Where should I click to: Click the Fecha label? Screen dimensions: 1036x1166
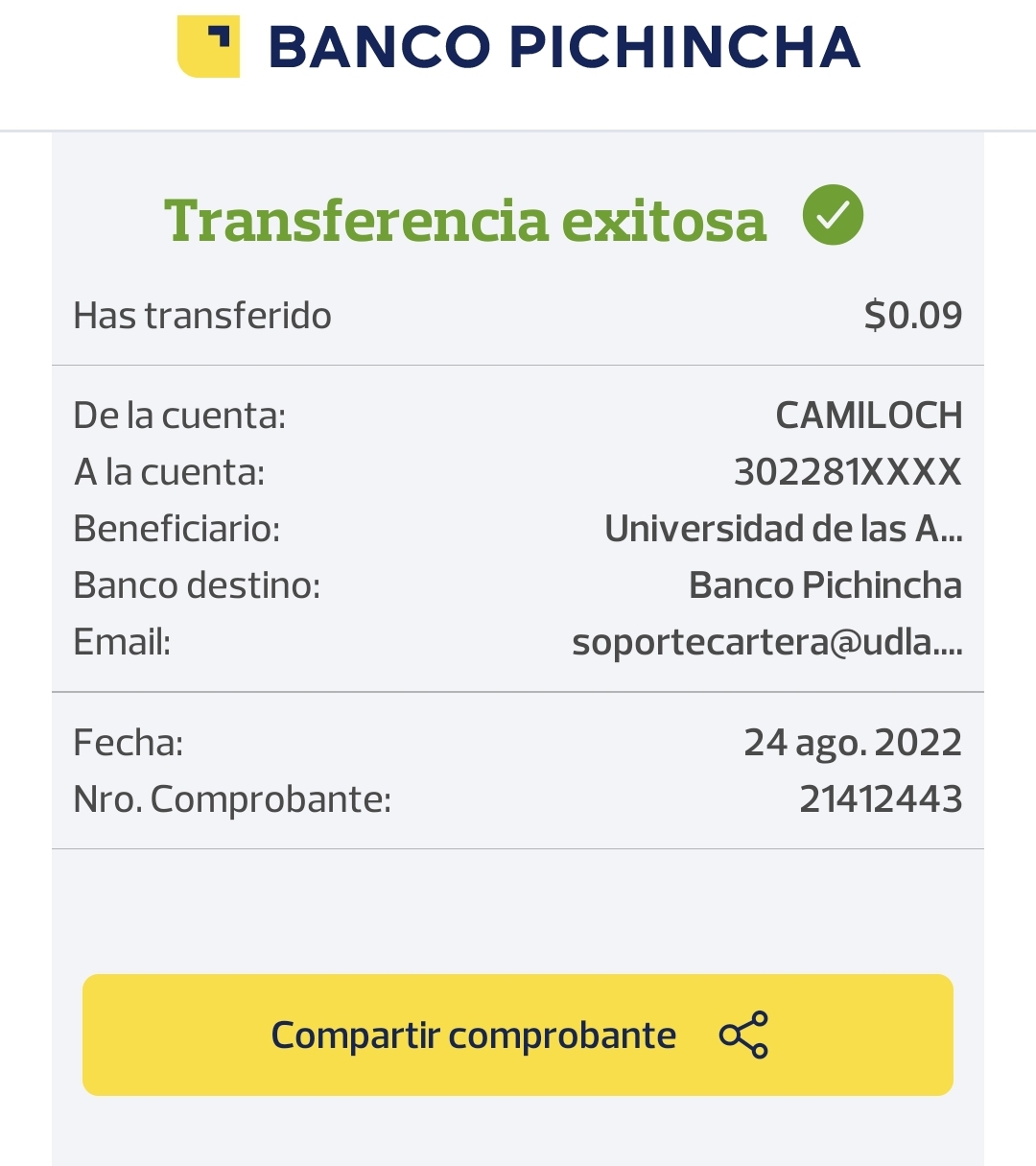(129, 743)
